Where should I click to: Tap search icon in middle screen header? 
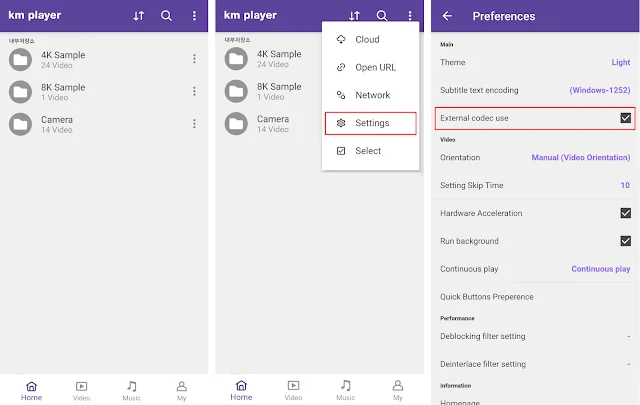382,16
